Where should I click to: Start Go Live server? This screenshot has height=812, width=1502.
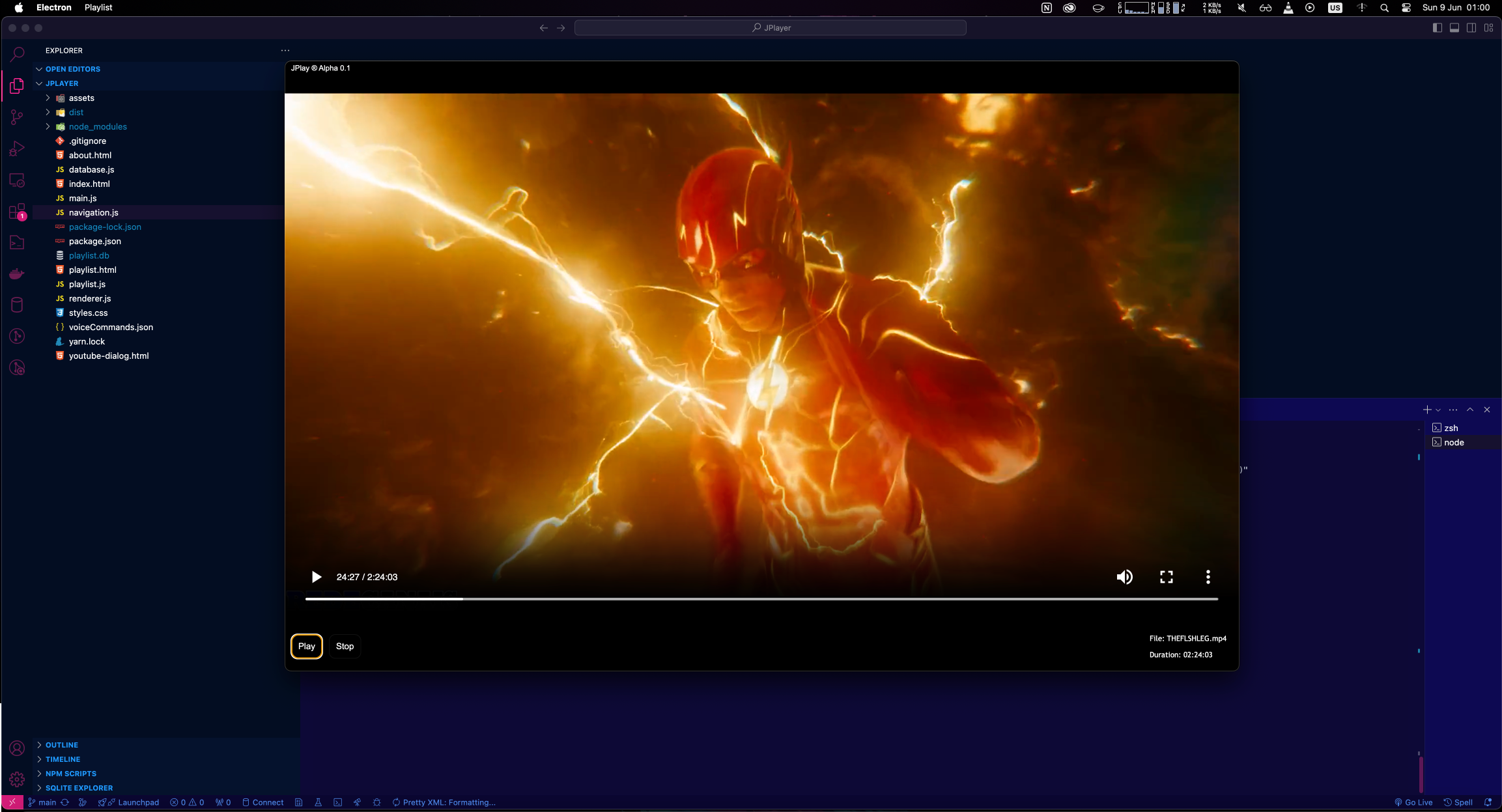point(1413,802)
